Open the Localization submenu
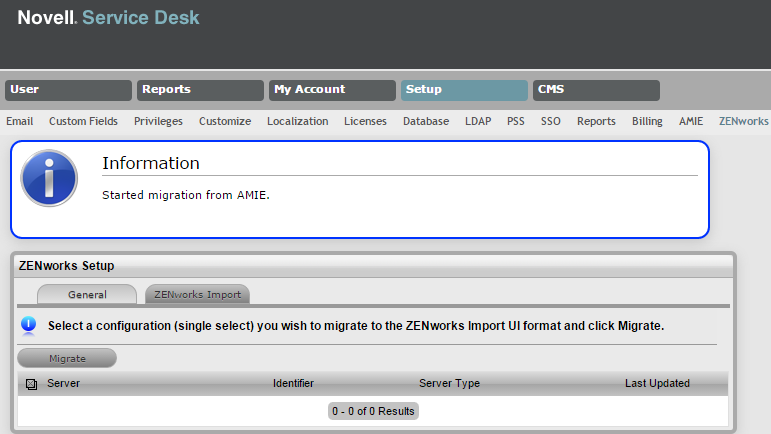 click(297, 121)
